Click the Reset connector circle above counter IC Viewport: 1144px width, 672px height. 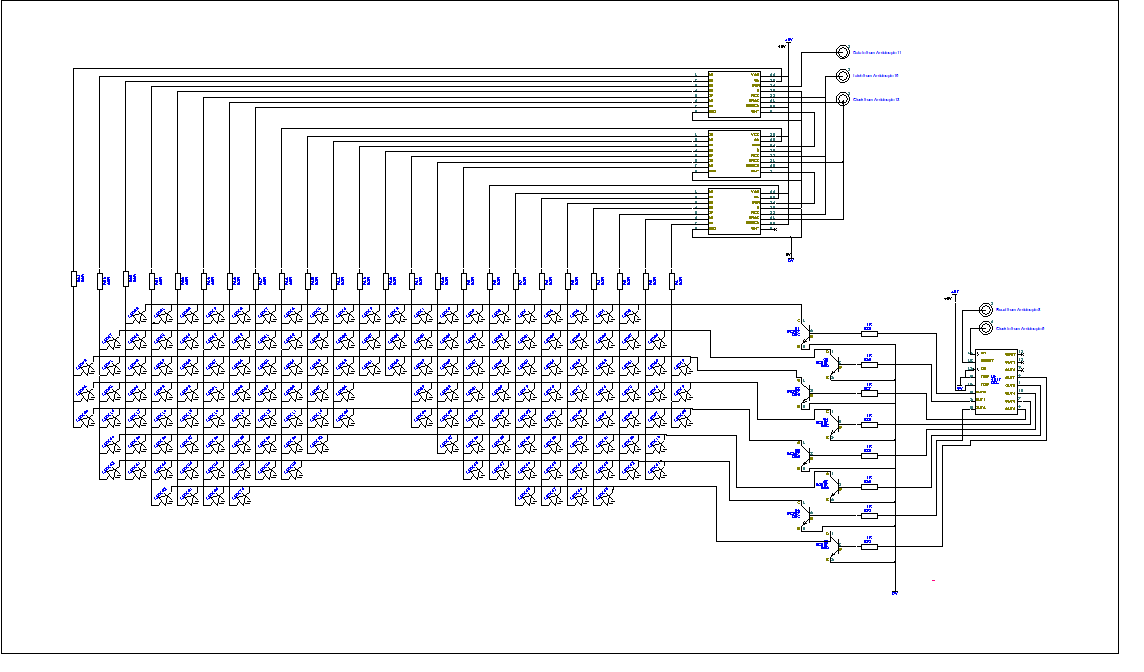[x=986, y=309]
